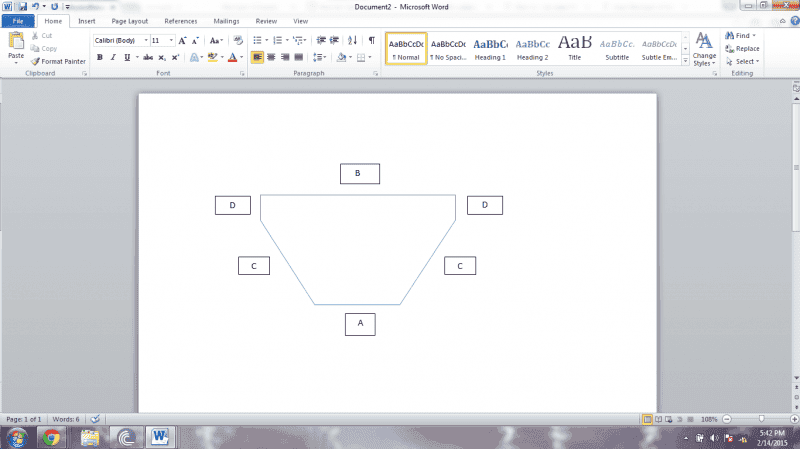Open File Explorer from the taskbar

click(90, 437)
